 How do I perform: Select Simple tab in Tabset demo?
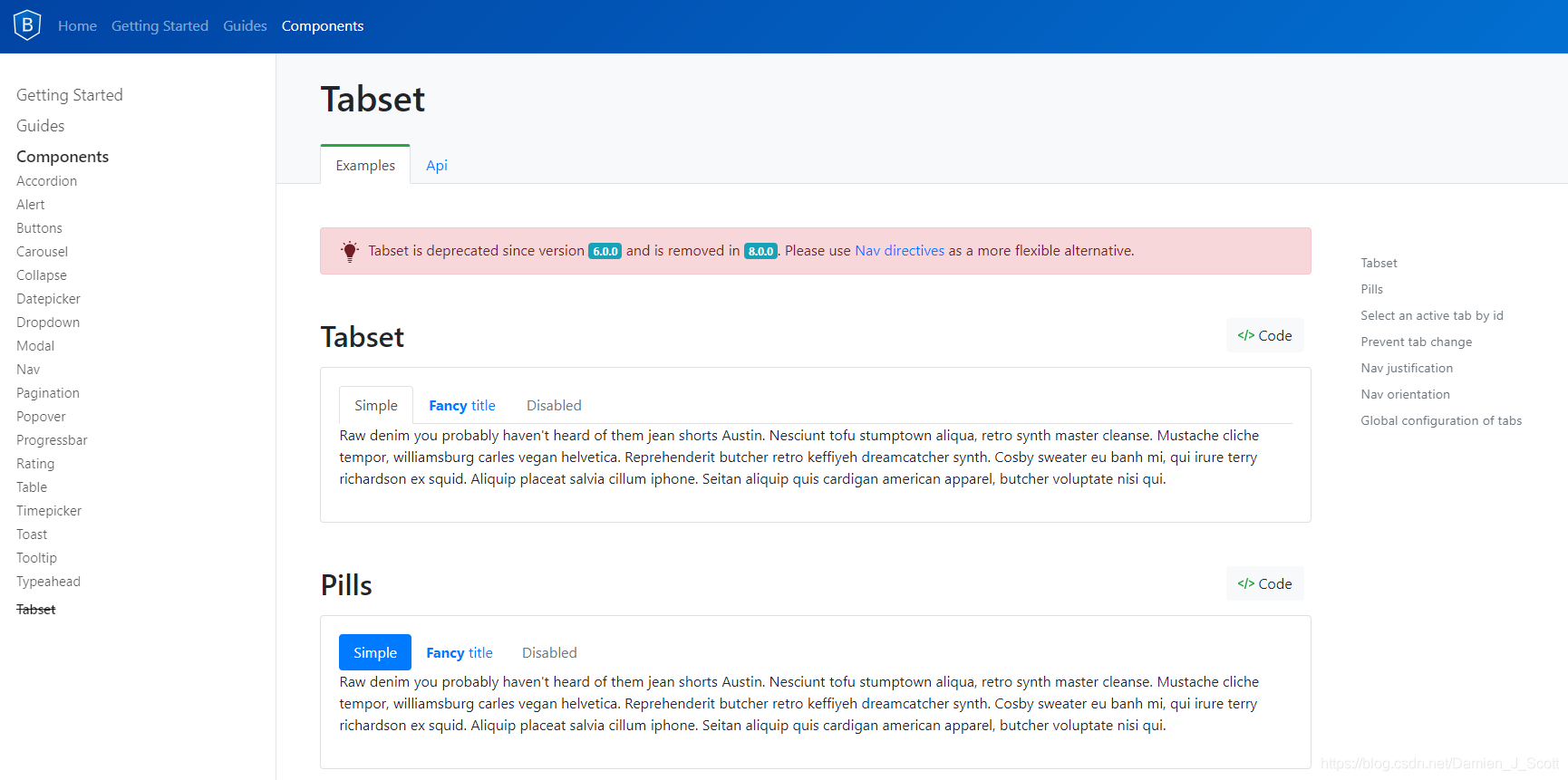click(376, 405)
